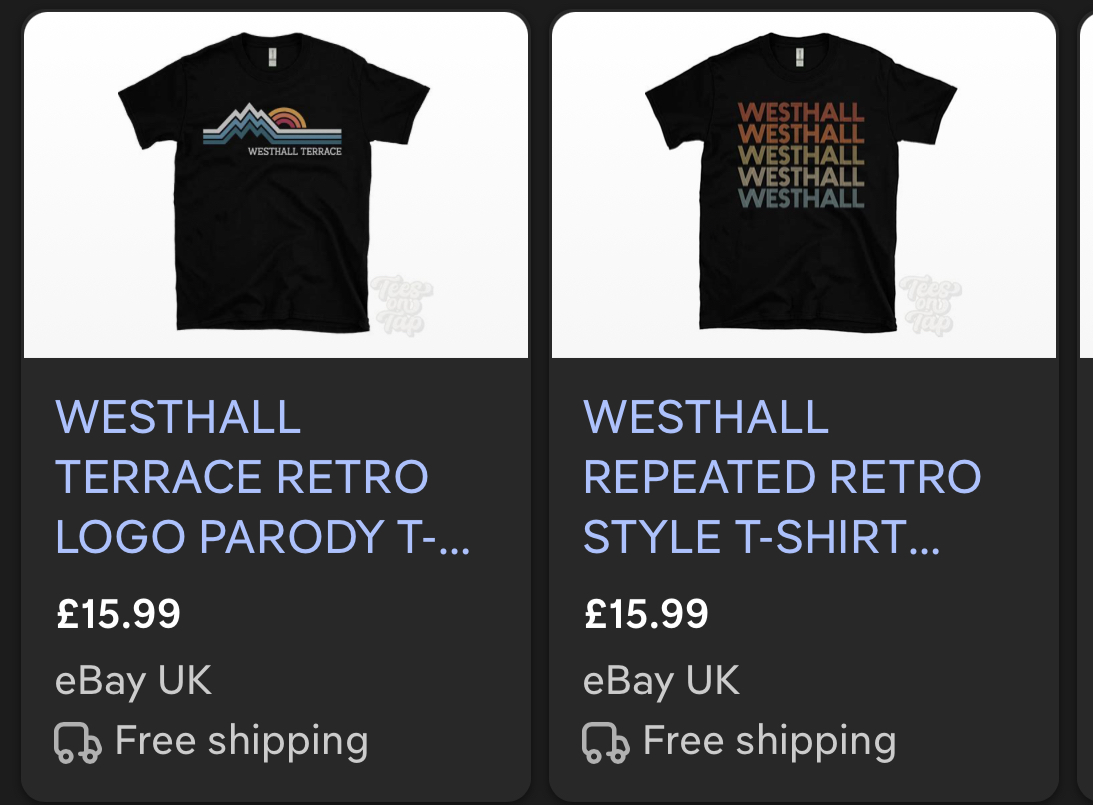Screen dimensions: 1093x805
Task: Click the small WESTHALL TERRACE text printed on shirt
Action: [294, 152]
